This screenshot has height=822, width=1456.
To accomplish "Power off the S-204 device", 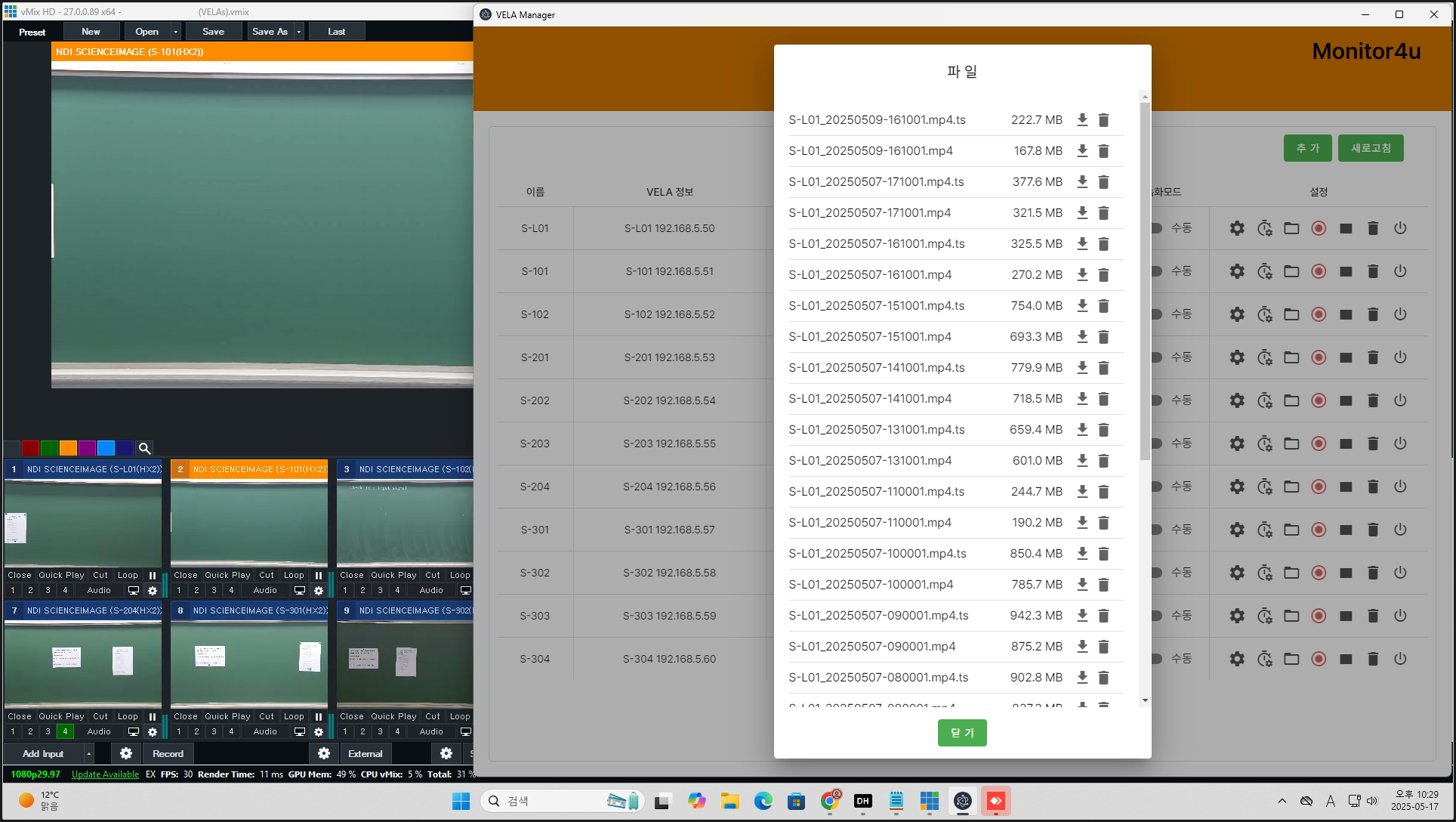I will click(1400, 487).
